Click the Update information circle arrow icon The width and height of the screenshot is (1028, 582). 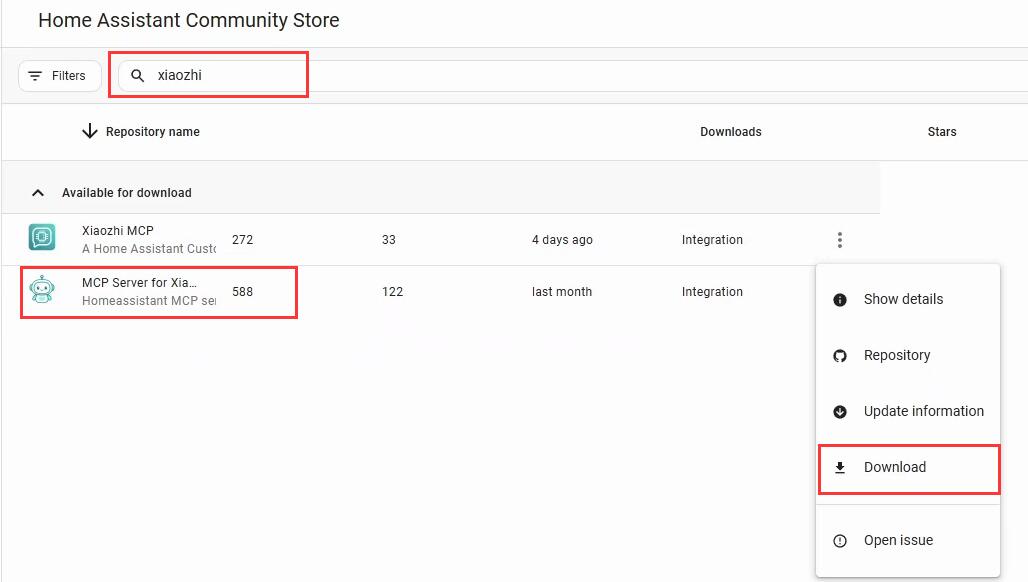(840, 411)
